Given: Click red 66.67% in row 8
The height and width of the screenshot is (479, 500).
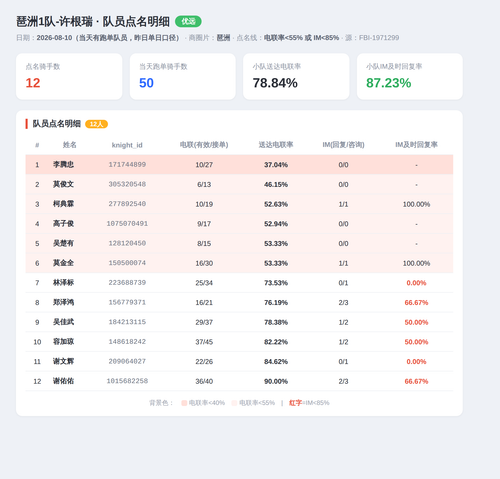Looking at the screenshot, I should (416, 302).
